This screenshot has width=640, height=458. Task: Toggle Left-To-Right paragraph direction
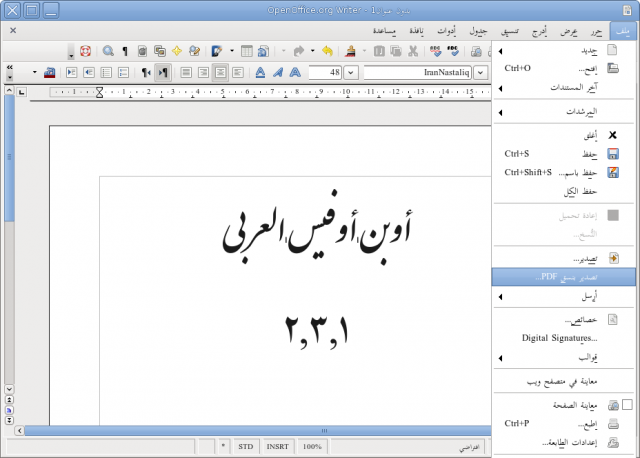163,73
